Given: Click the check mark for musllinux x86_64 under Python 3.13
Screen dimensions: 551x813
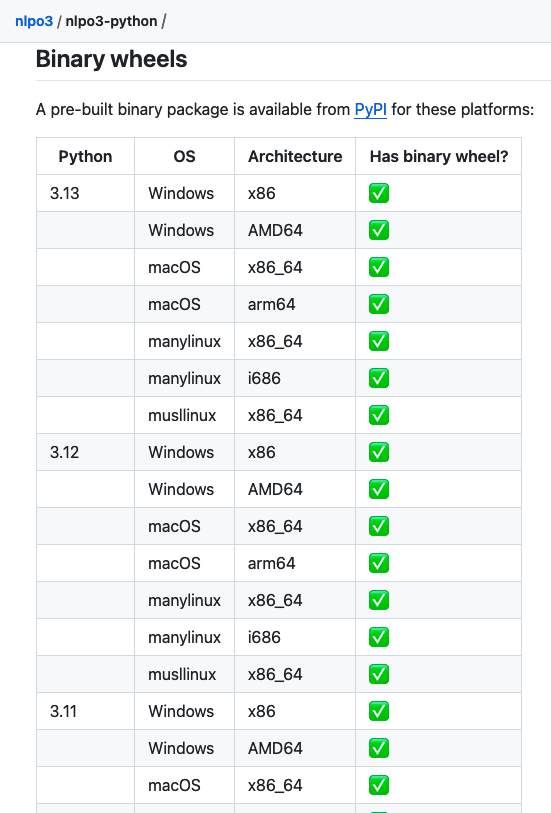Looking at the screenshot, I should pos(379,415).
